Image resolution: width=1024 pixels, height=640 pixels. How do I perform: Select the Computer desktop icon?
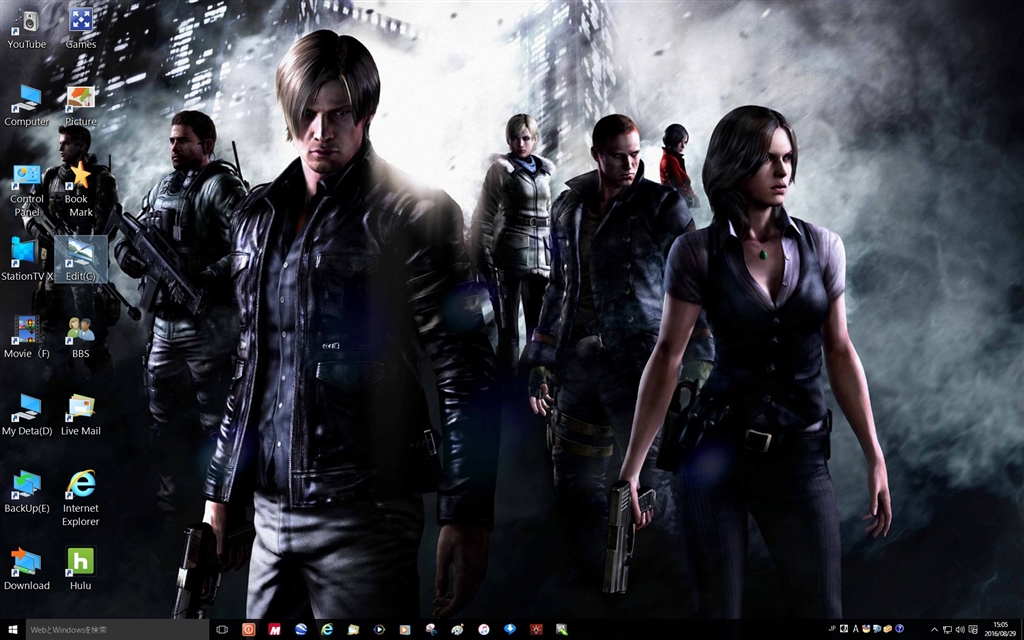click(x=27, y=105)
